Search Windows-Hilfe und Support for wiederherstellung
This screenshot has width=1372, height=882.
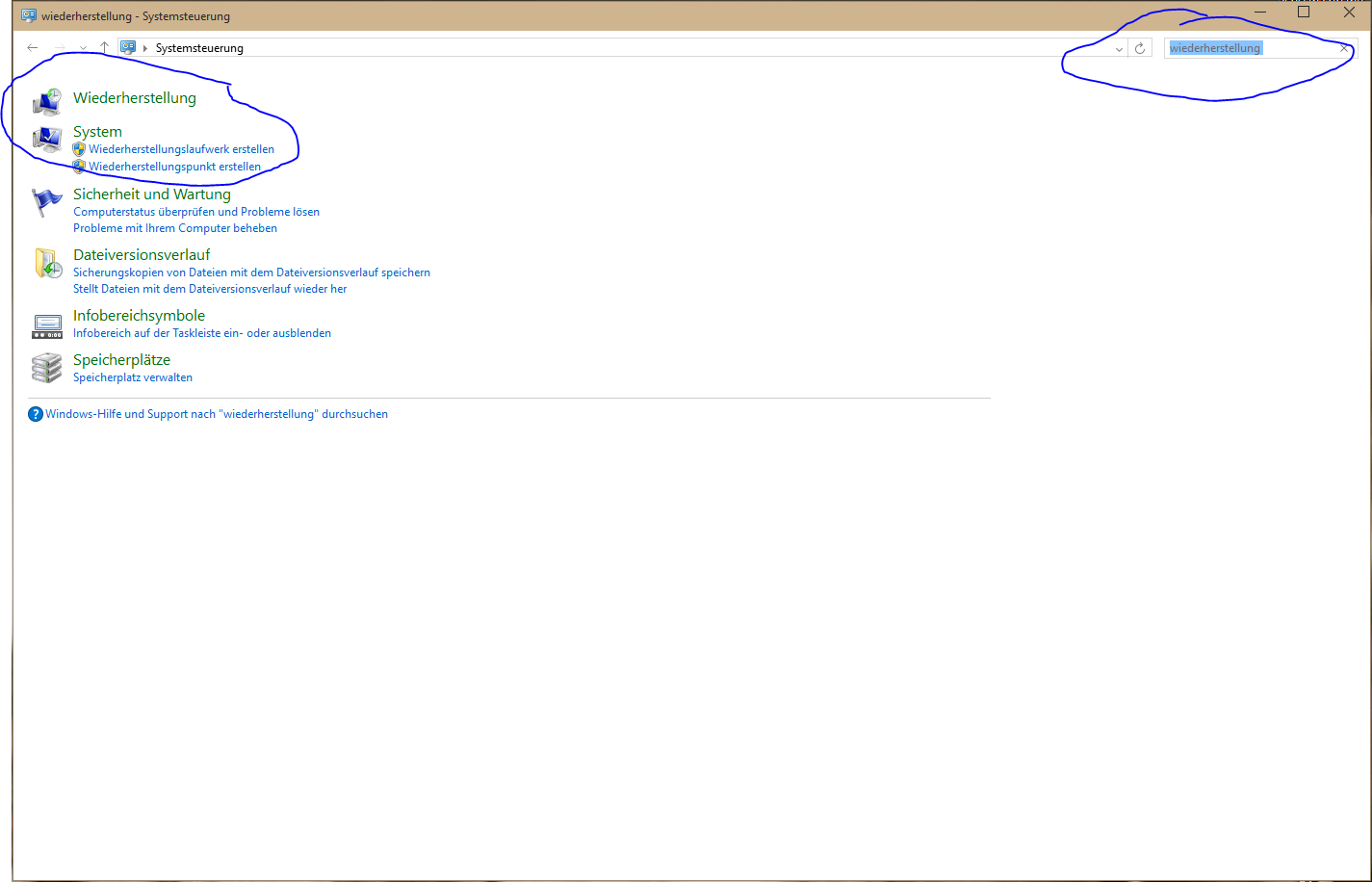pos(217,414)
